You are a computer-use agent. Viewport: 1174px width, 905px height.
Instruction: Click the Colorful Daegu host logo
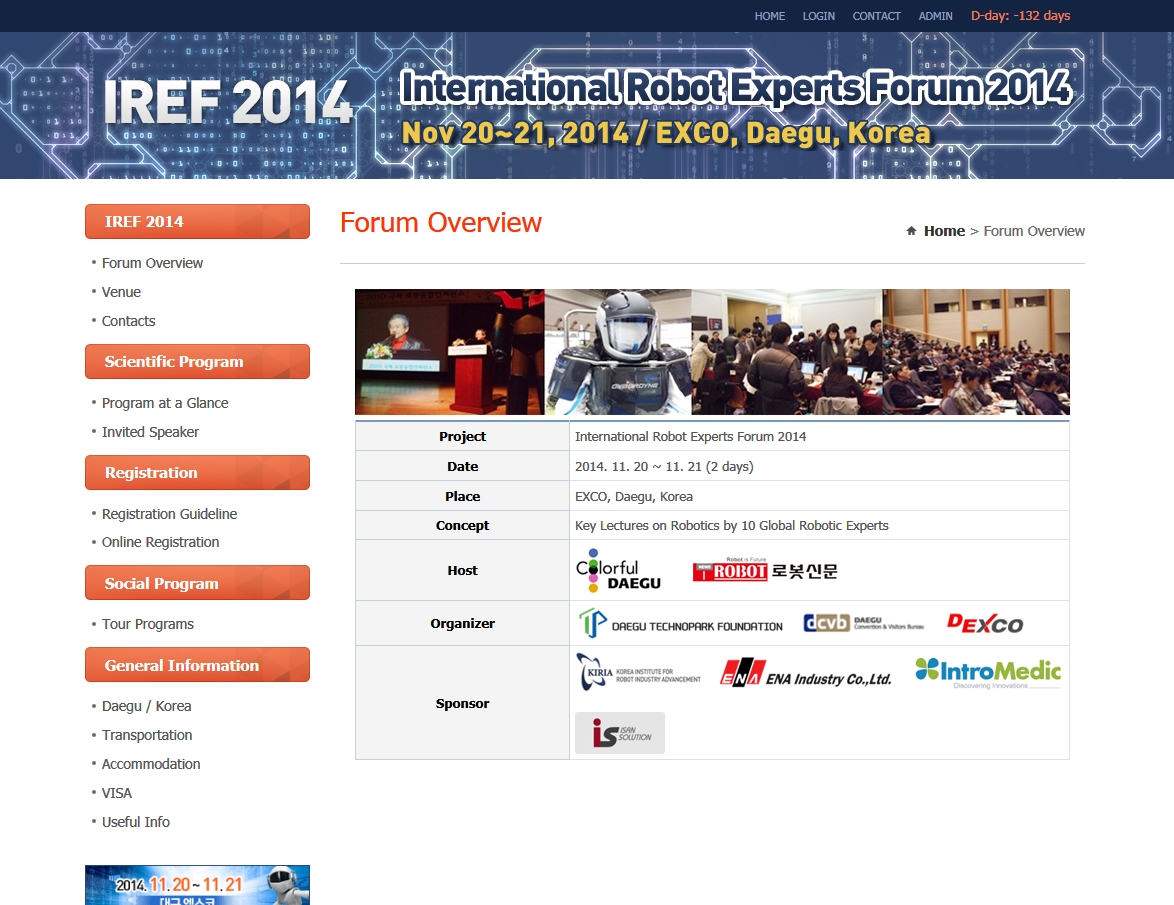pyautogui.click(x=618, y=570)
